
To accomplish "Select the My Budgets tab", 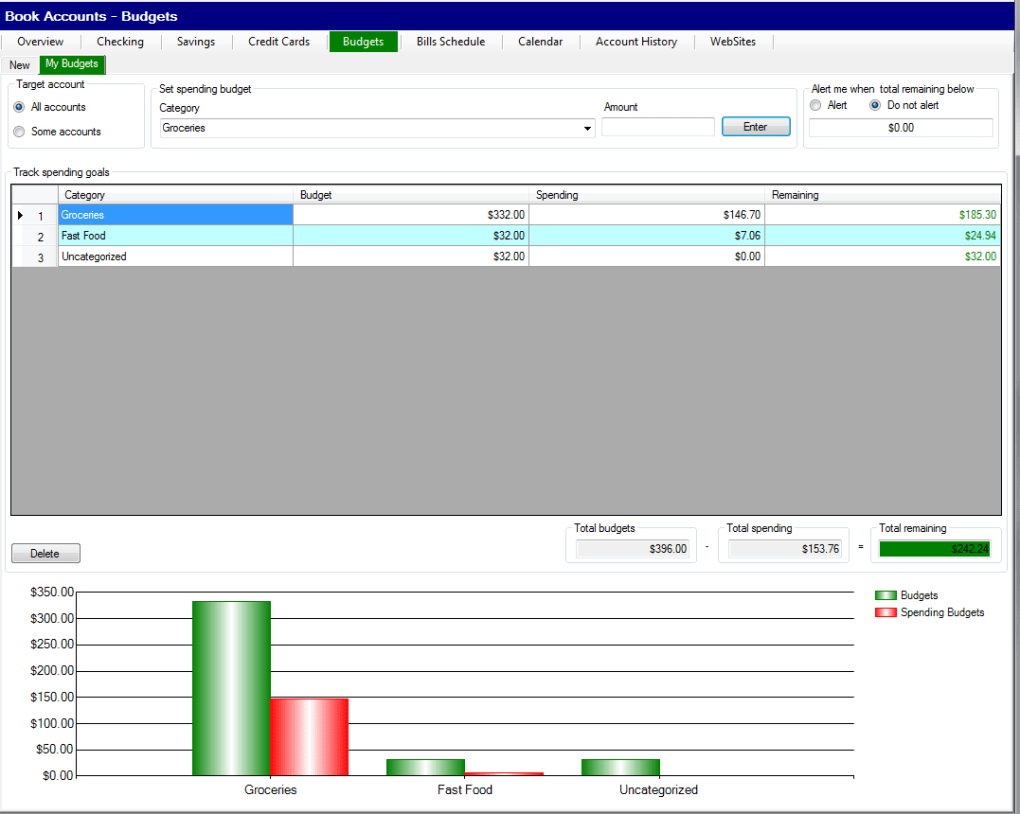I will 71,64.
